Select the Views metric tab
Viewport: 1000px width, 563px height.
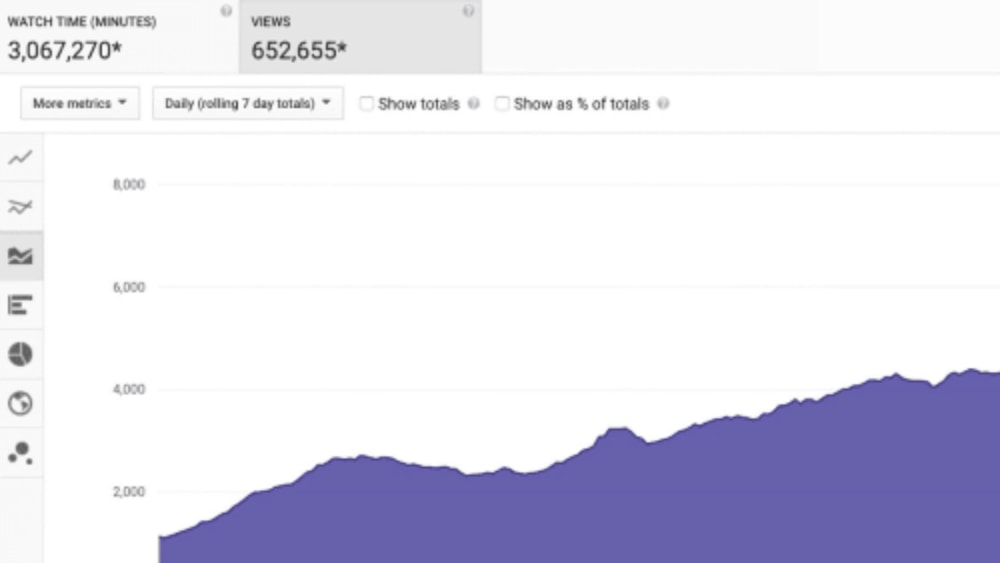tap(360, 36)
